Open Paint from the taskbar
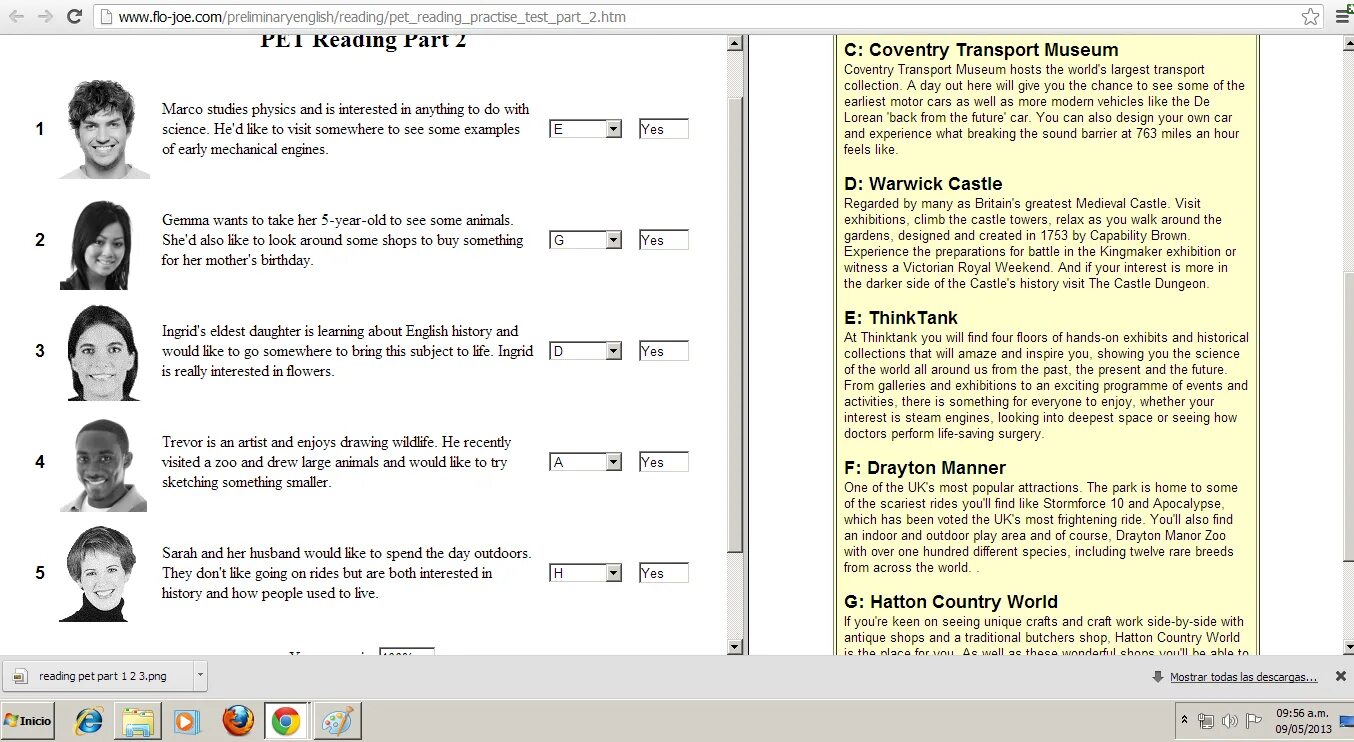1354x742 pixels. [337, 720]
